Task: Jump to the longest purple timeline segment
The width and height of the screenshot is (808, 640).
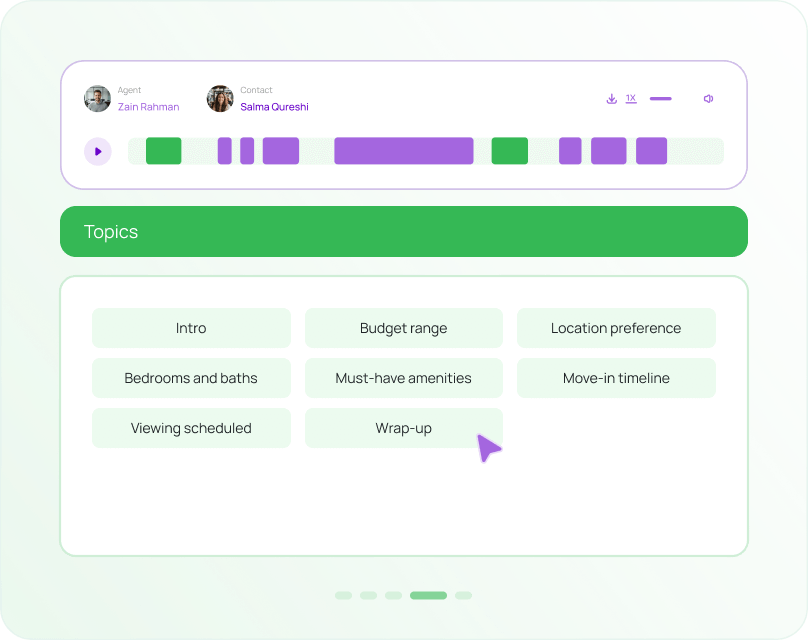Action: tap(403, 151)
